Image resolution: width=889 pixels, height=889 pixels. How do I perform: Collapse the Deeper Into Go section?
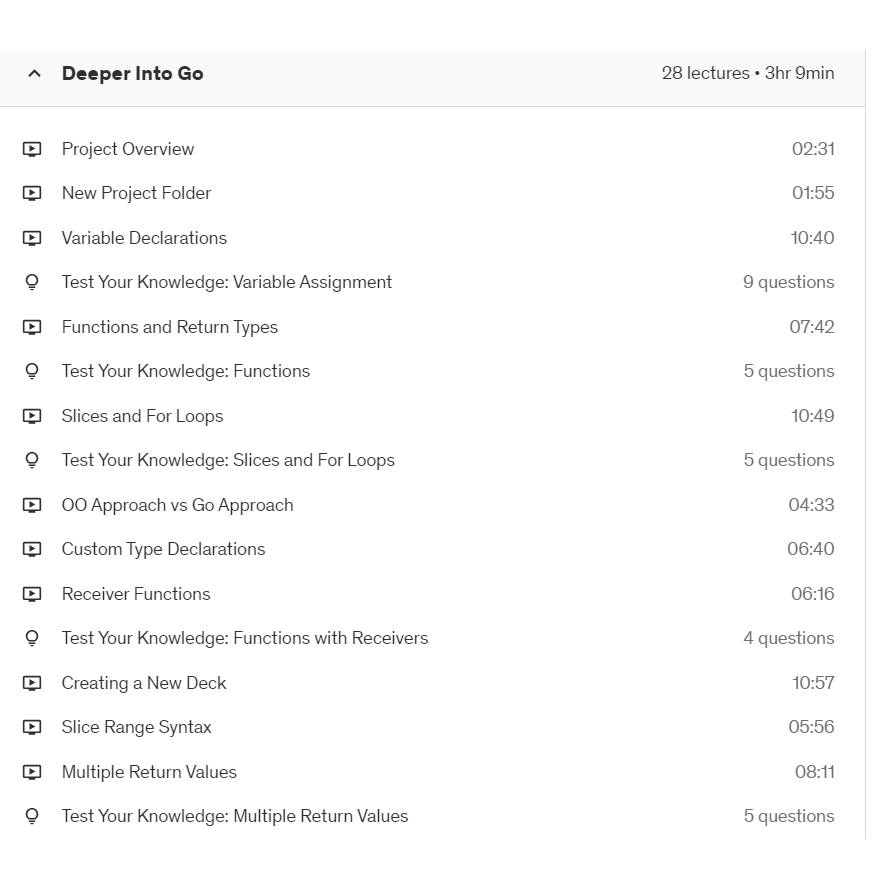tap(35, 74)
